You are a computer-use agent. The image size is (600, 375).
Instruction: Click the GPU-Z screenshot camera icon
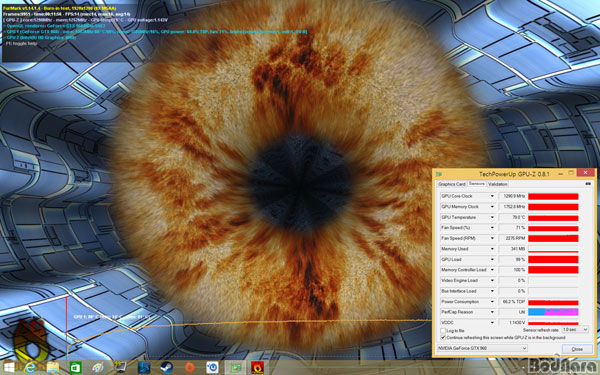588,184
